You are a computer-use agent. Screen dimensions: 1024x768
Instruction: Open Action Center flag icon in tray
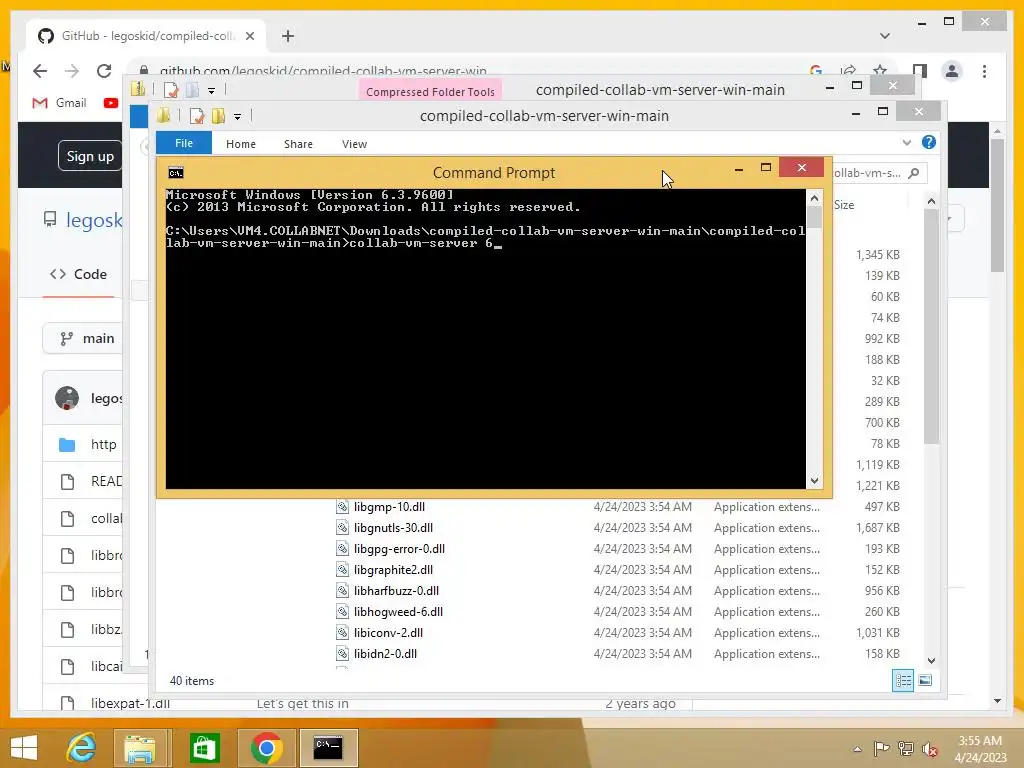point(882,749)
